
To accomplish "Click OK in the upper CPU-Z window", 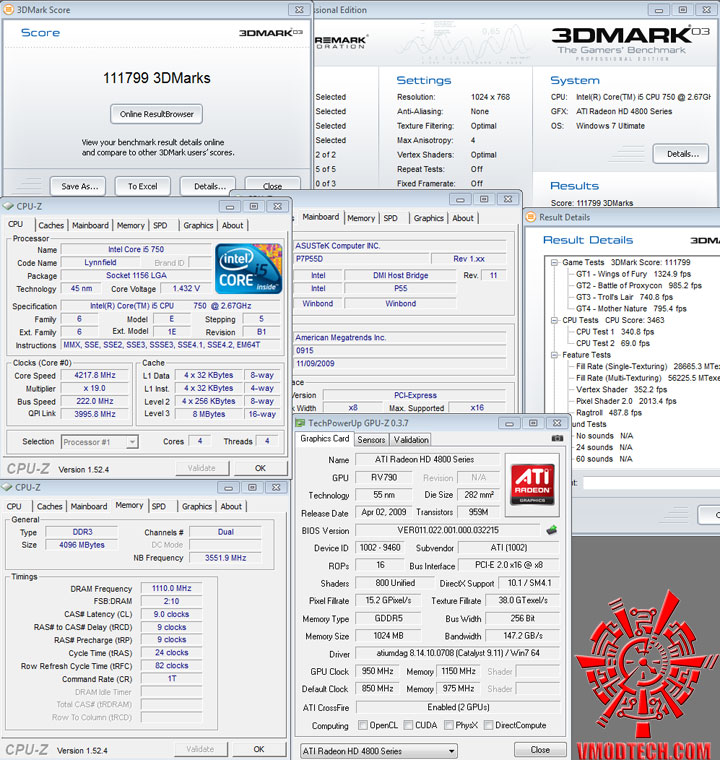I will click(260, 468).
